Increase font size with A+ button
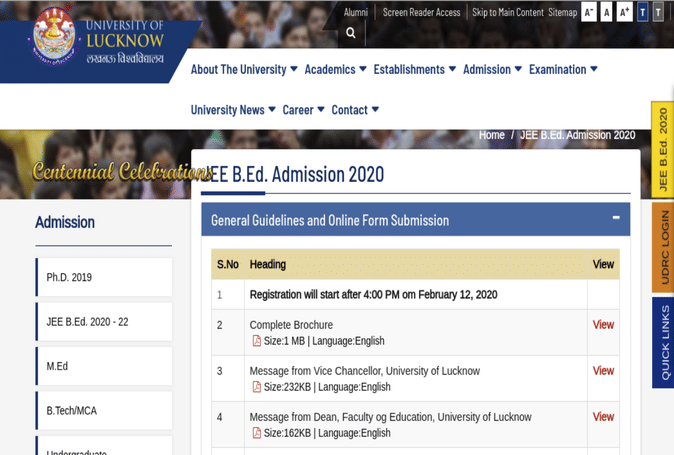 pyautogui.click(x=624, y=12)
